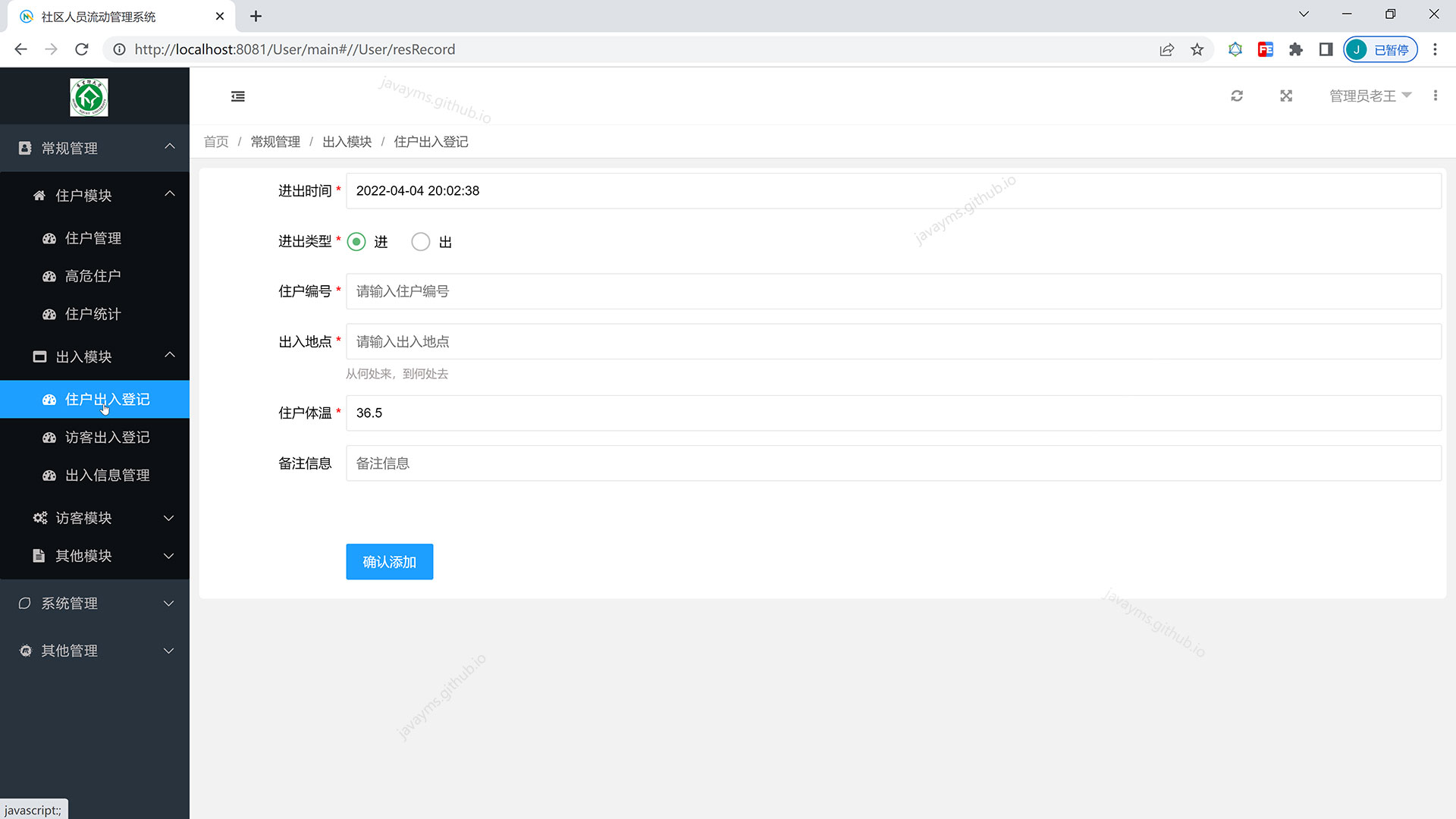Click the page refresh icon in header
The image size is (1456, 819).
(1237, 96)
